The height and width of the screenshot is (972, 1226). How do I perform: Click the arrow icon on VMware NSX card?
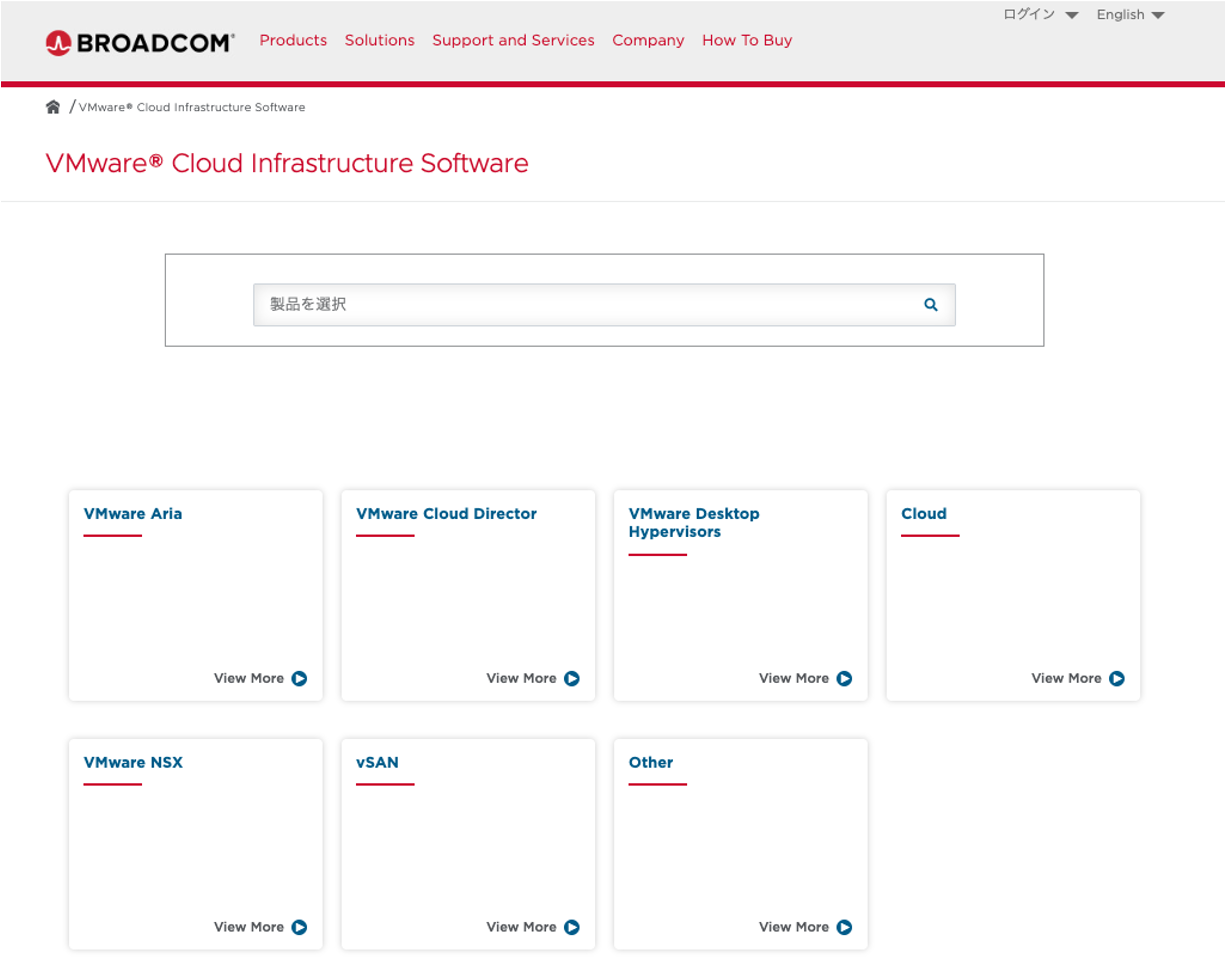point(299,927)
